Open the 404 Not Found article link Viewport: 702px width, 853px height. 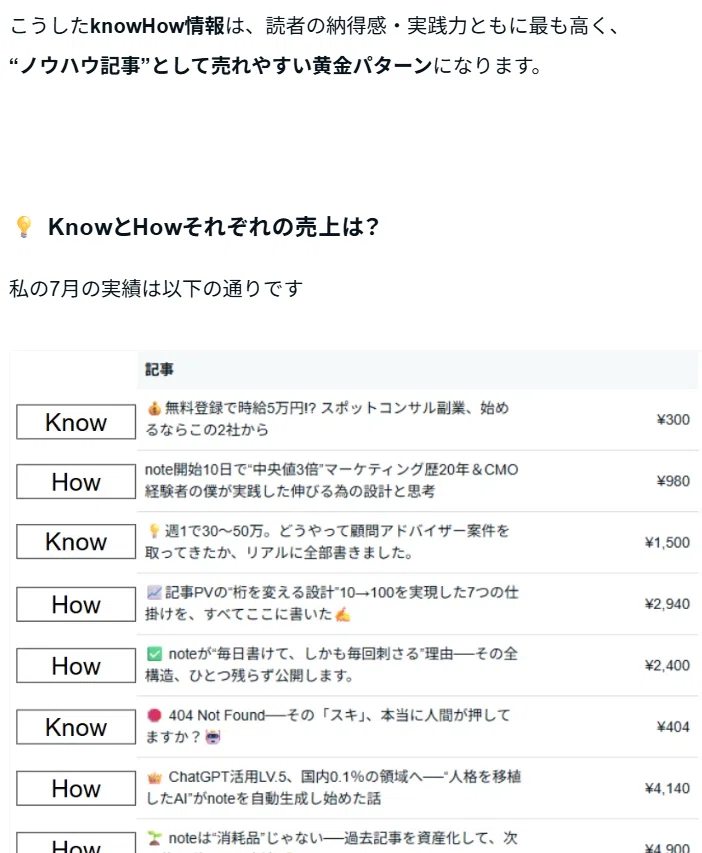328,726
